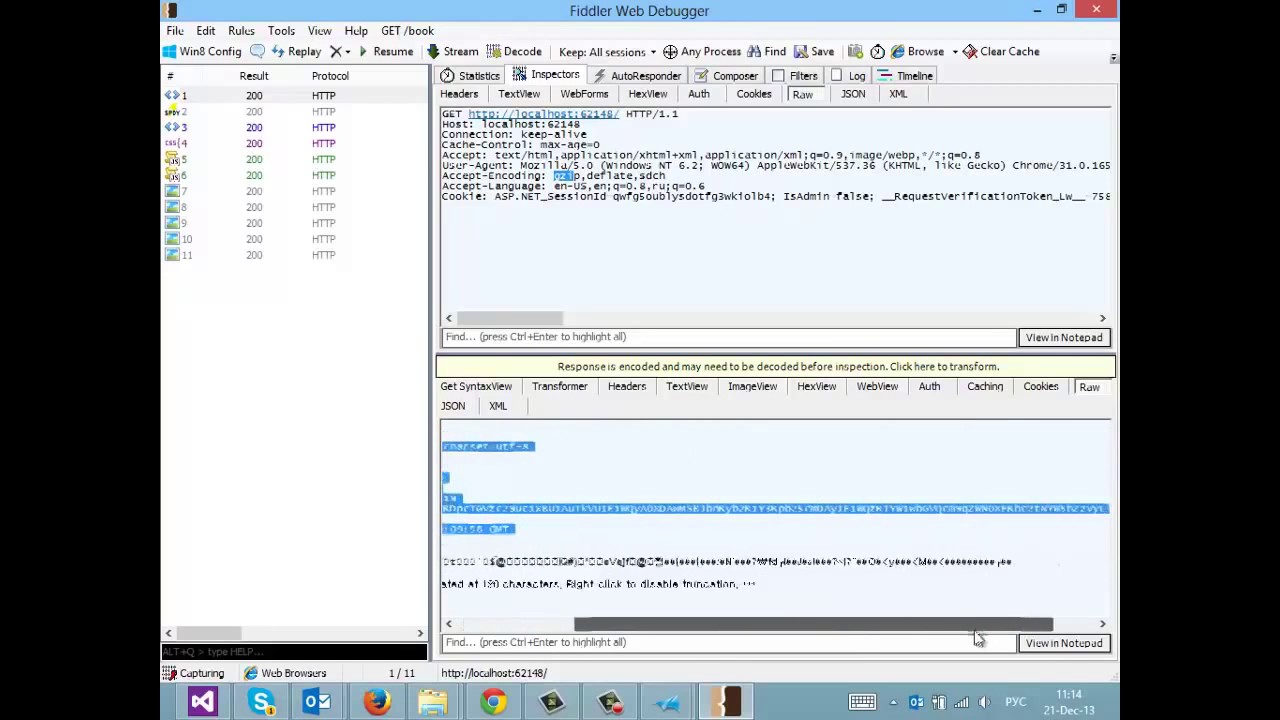Switch to the Inspectors tab
This screenshot has height=720, width=1280.
[546, 75]
